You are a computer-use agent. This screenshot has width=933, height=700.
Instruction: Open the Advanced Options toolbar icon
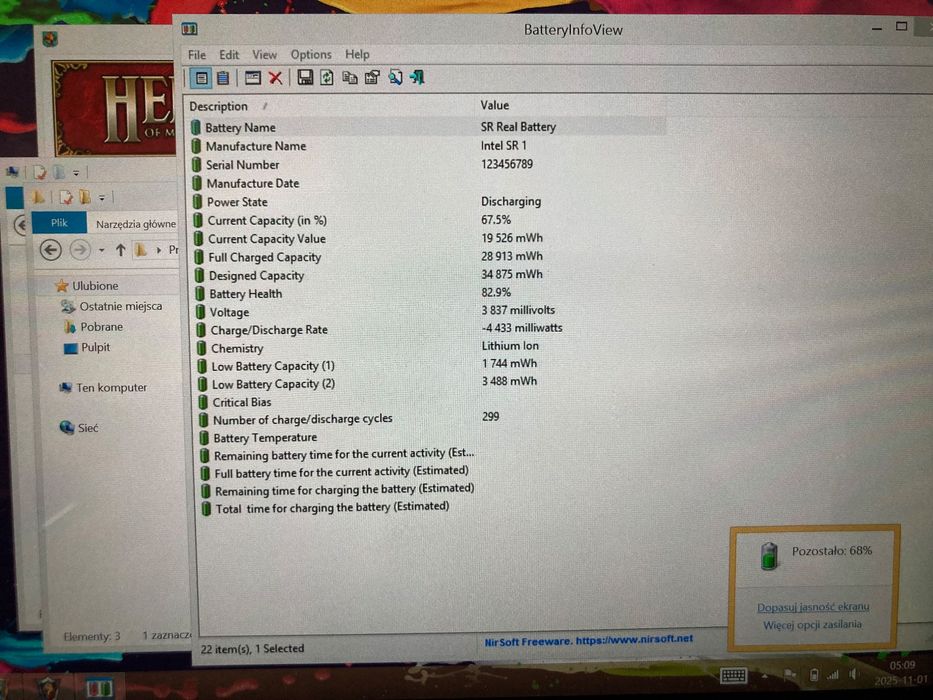(372, 77)
